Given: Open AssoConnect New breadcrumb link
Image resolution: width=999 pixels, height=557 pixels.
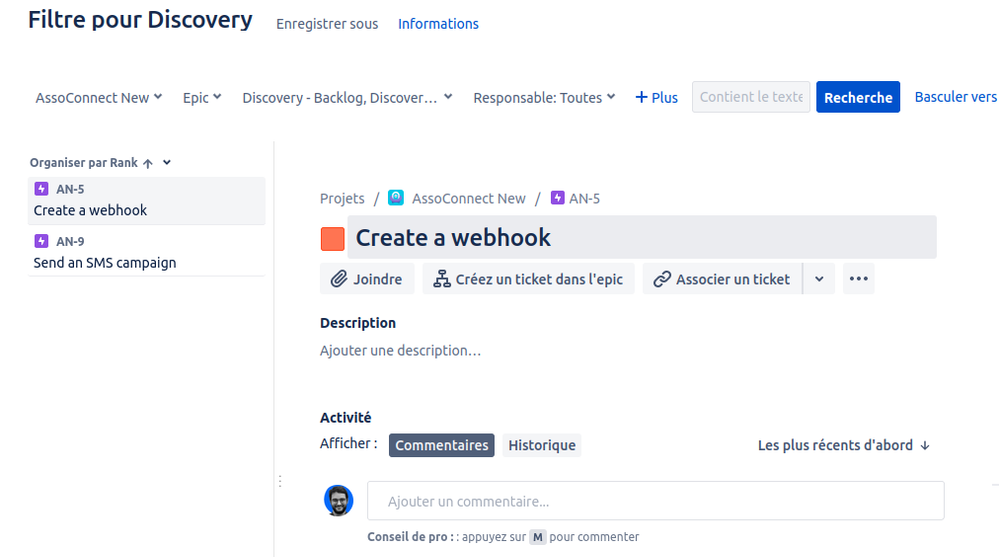Looking at the screenshot, I should 468,198.
